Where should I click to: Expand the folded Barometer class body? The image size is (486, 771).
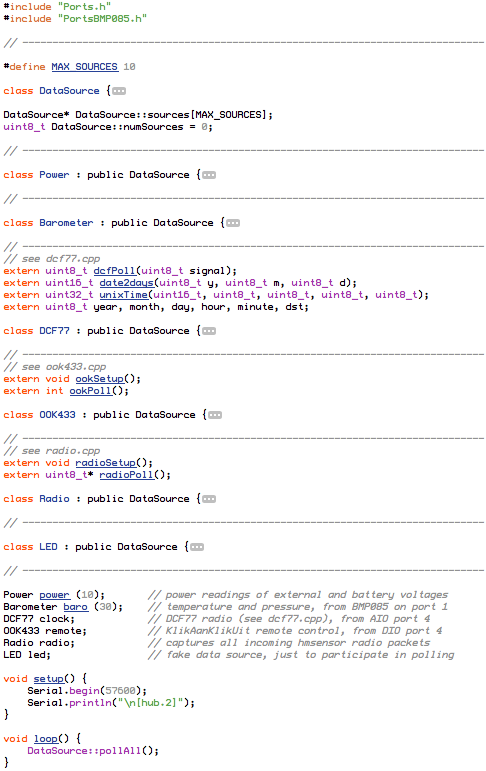[x=233, y=223]
